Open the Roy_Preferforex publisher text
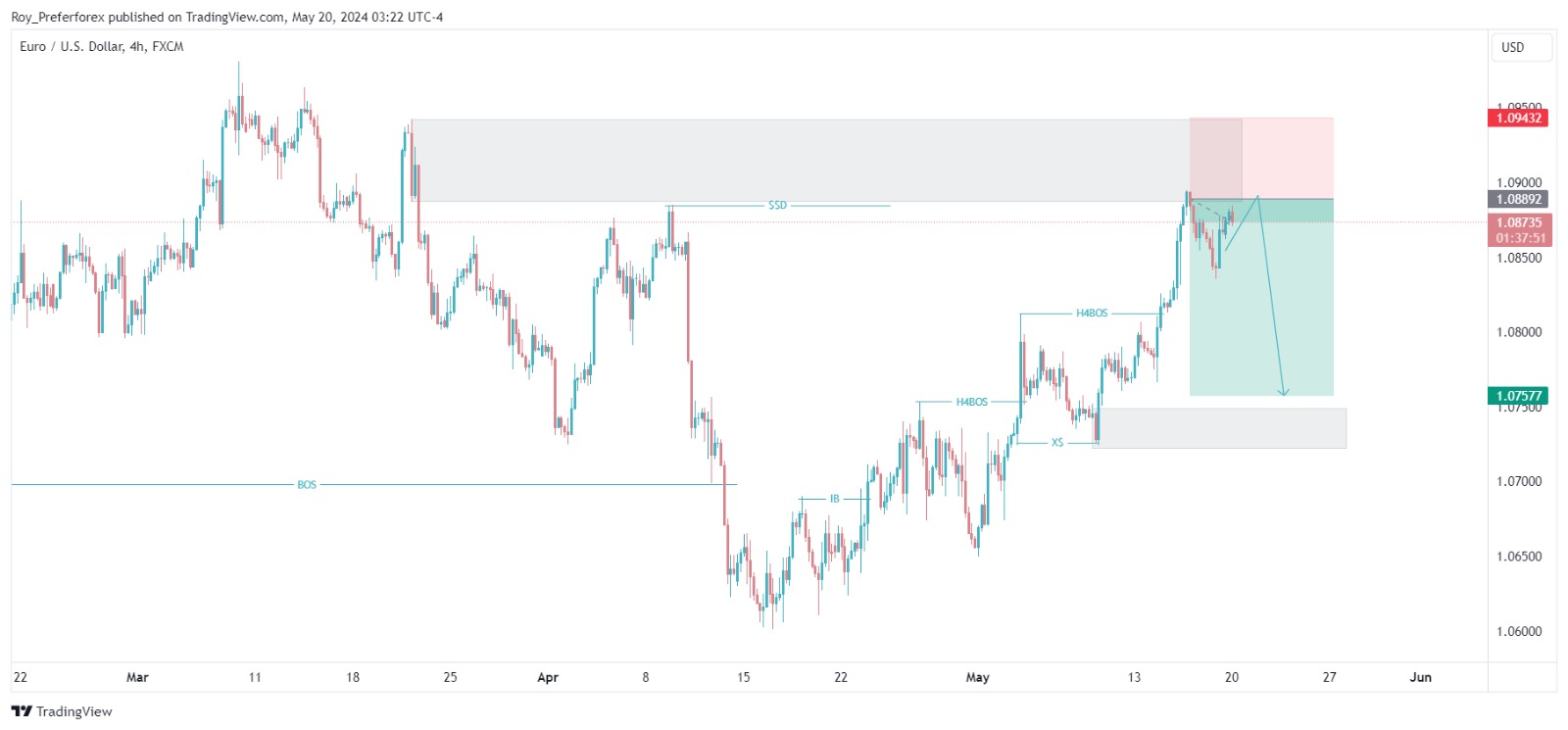 58,17
